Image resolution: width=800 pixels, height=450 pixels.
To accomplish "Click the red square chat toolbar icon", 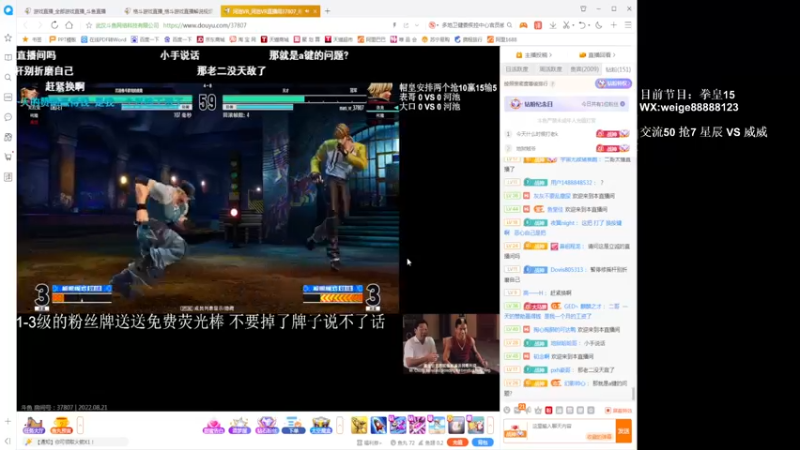I will [548, 410].
